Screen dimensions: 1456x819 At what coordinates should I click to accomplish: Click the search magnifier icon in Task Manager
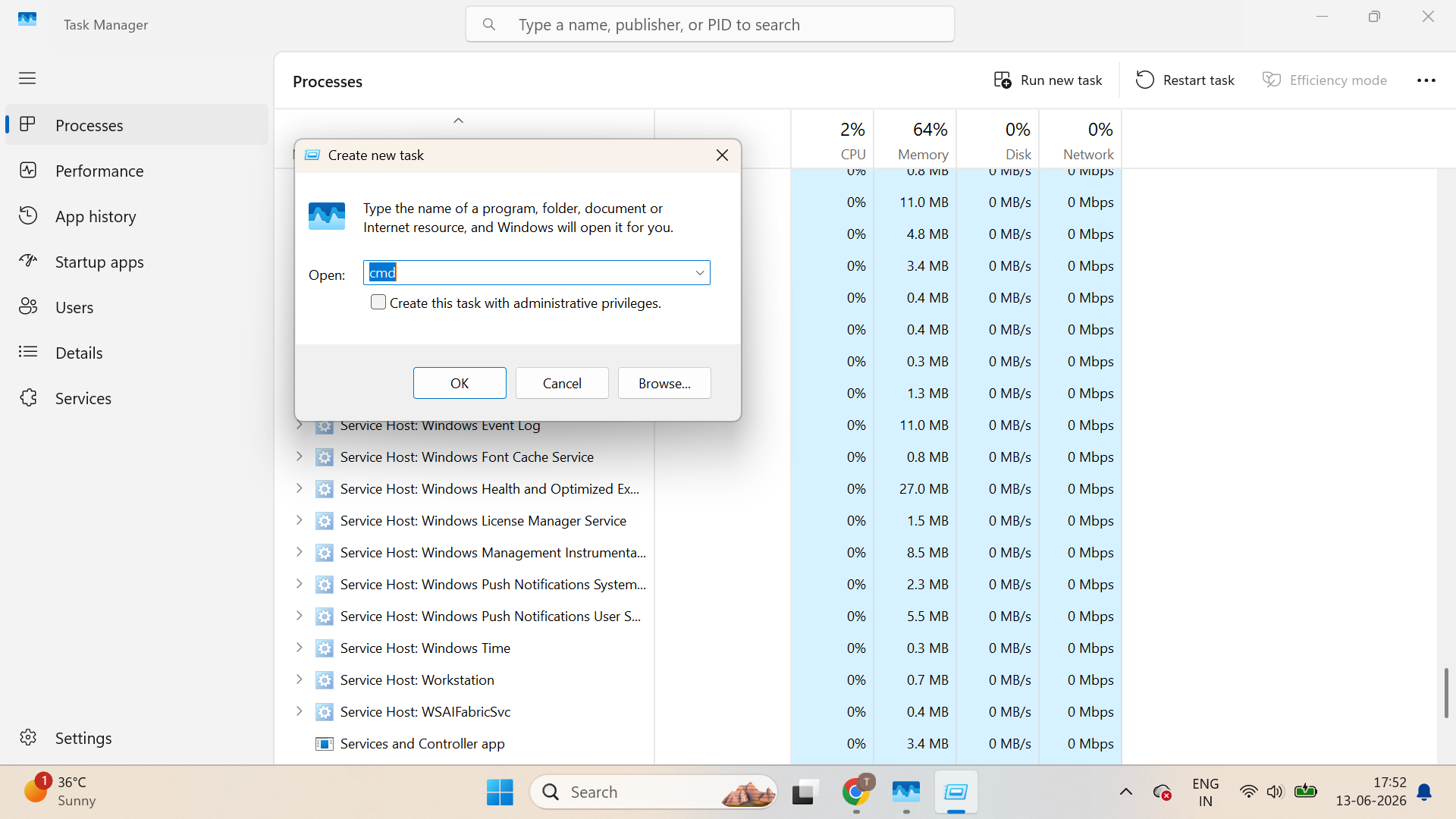[489, 24]
